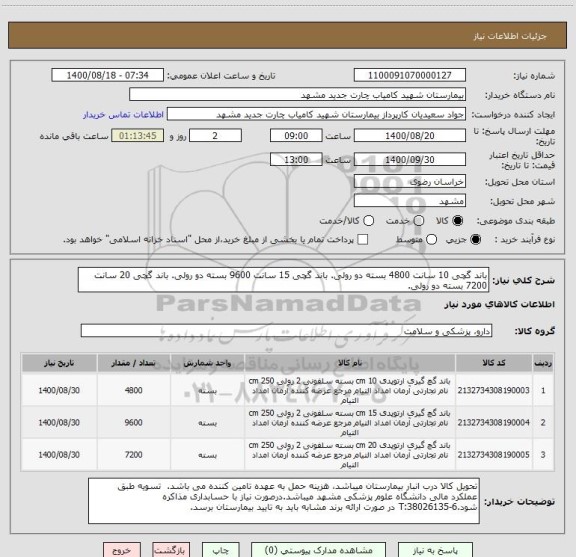Open اطلاعات تماس خریدار link
The image size is (576, 557).
pyautogui.click(x=123, y=115)
